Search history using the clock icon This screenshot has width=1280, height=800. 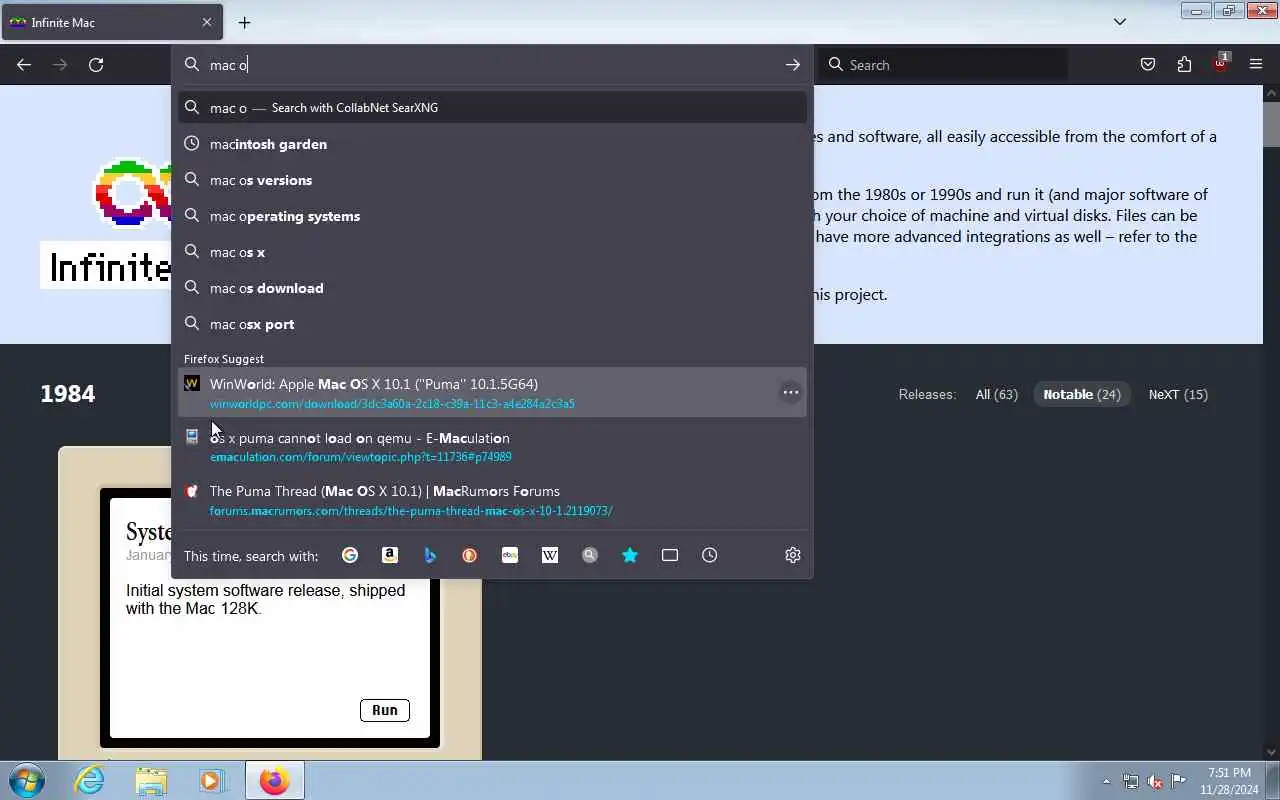click(710, 555)
